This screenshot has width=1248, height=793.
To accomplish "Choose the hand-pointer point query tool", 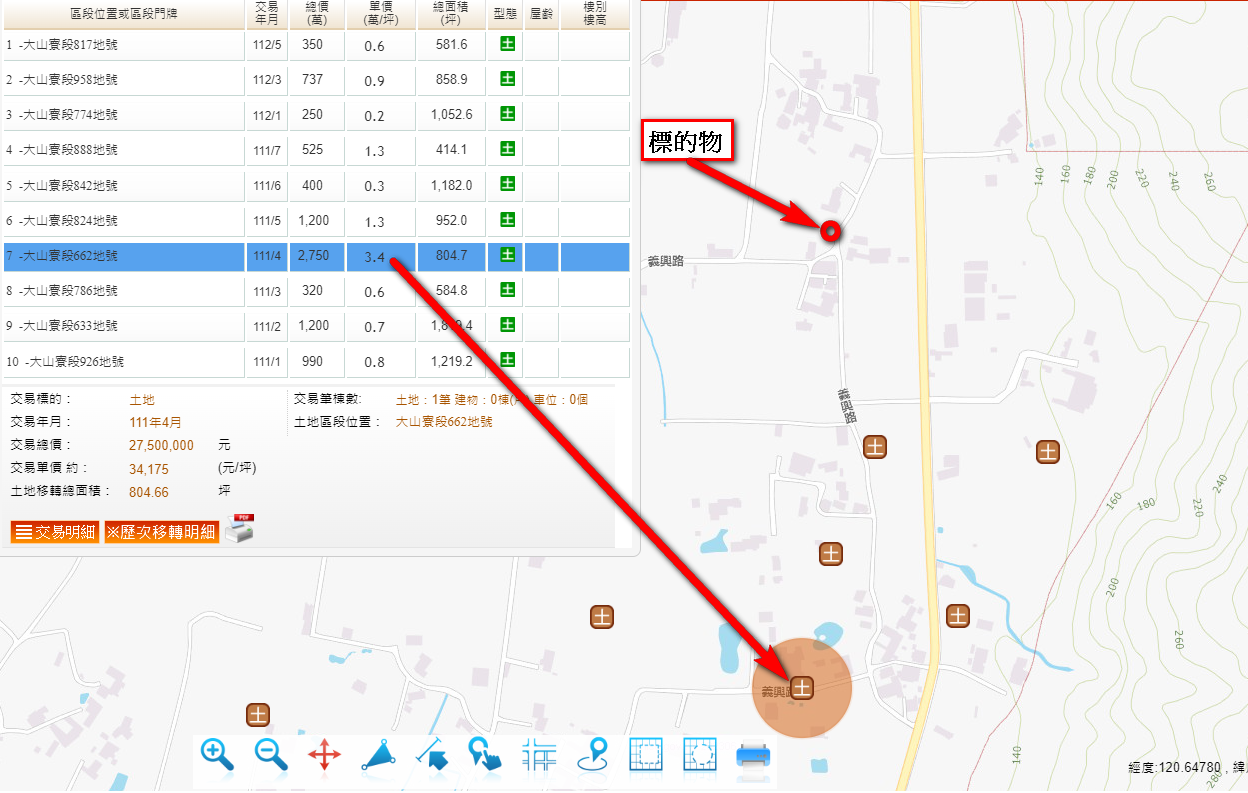I will click(x=485, y=755).
